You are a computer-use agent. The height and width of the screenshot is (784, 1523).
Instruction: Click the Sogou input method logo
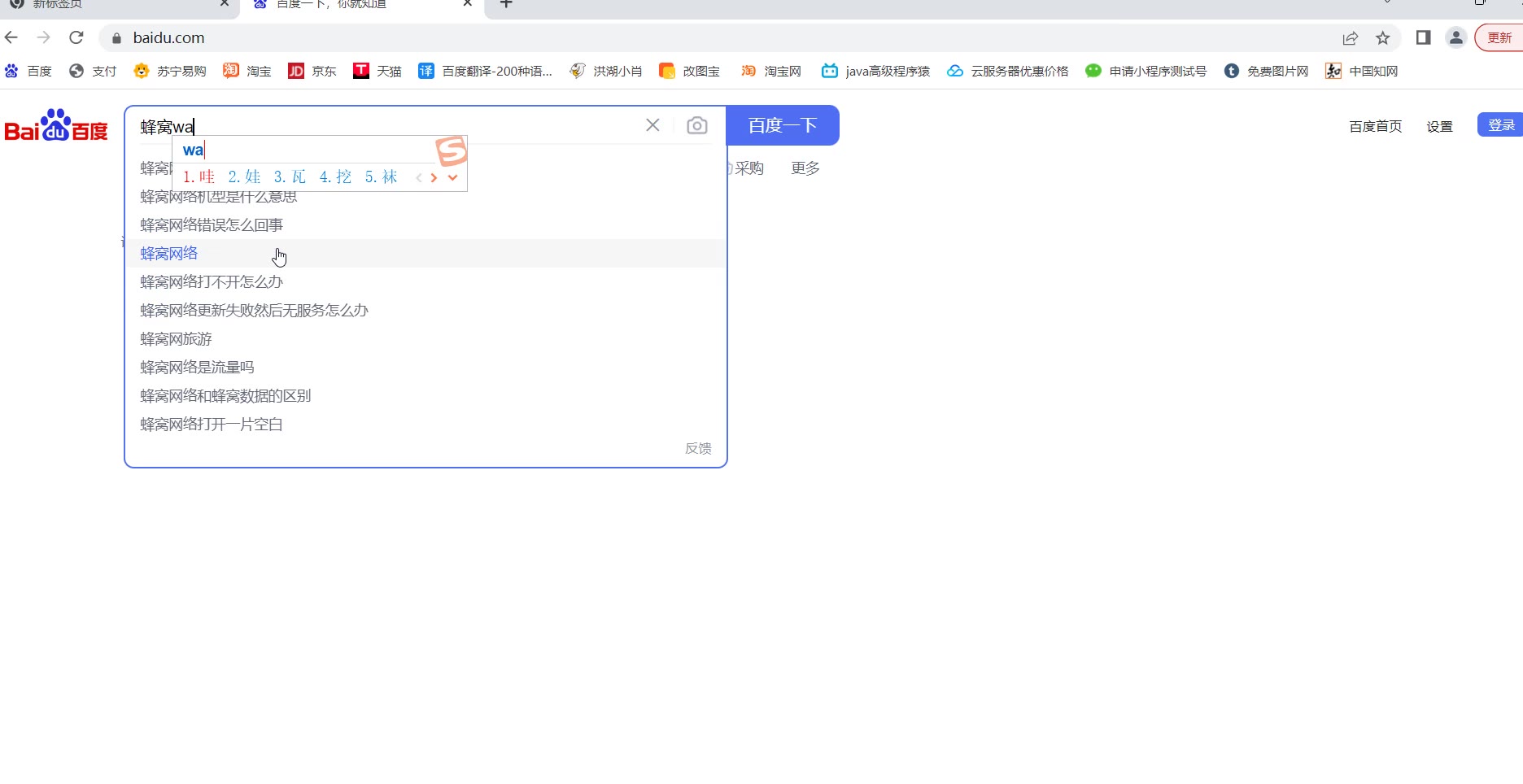pos(452,150)
